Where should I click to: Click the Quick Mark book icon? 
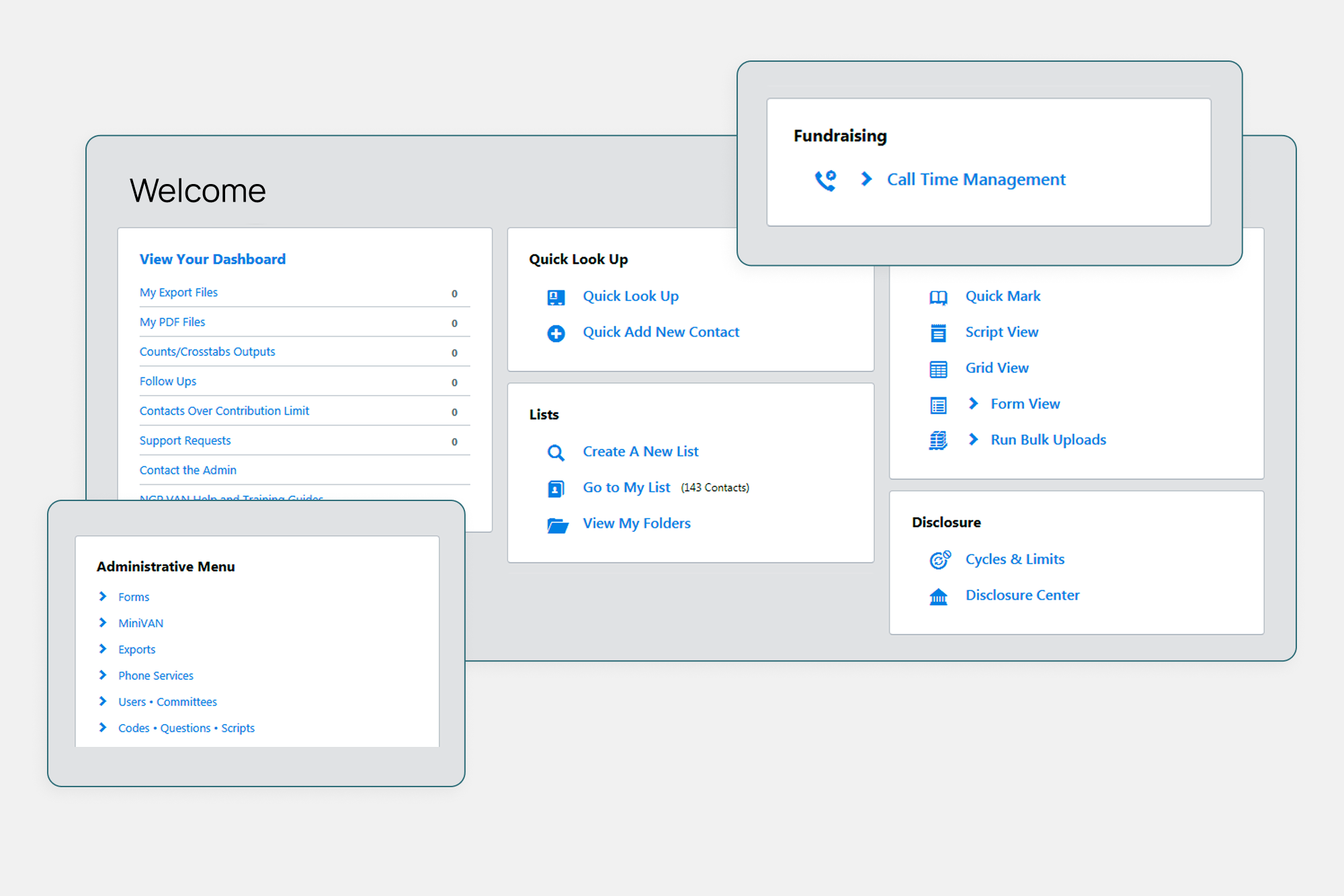click(x=938, y=298)
